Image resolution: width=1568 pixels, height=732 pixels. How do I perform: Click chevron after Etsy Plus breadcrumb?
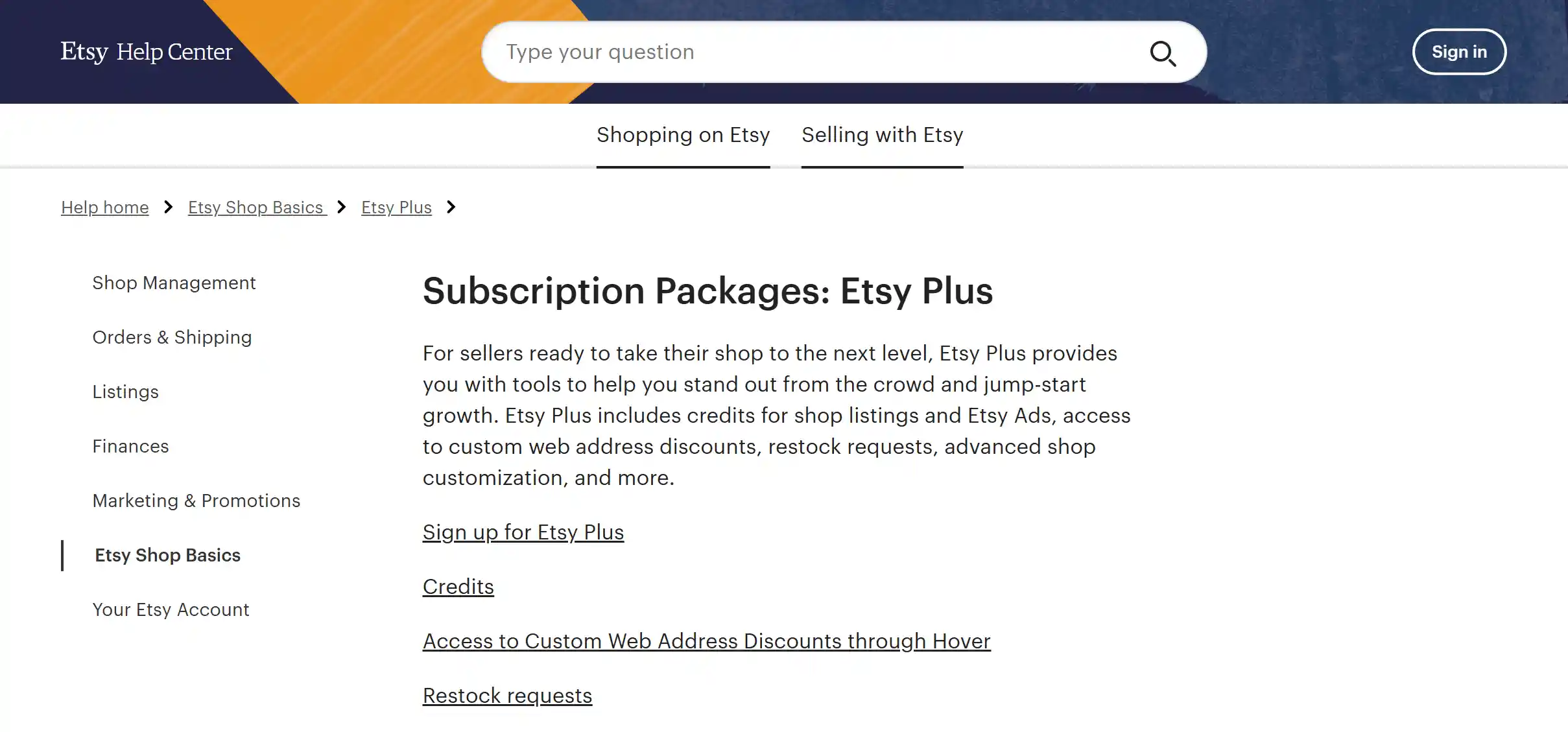click(451, 207)
